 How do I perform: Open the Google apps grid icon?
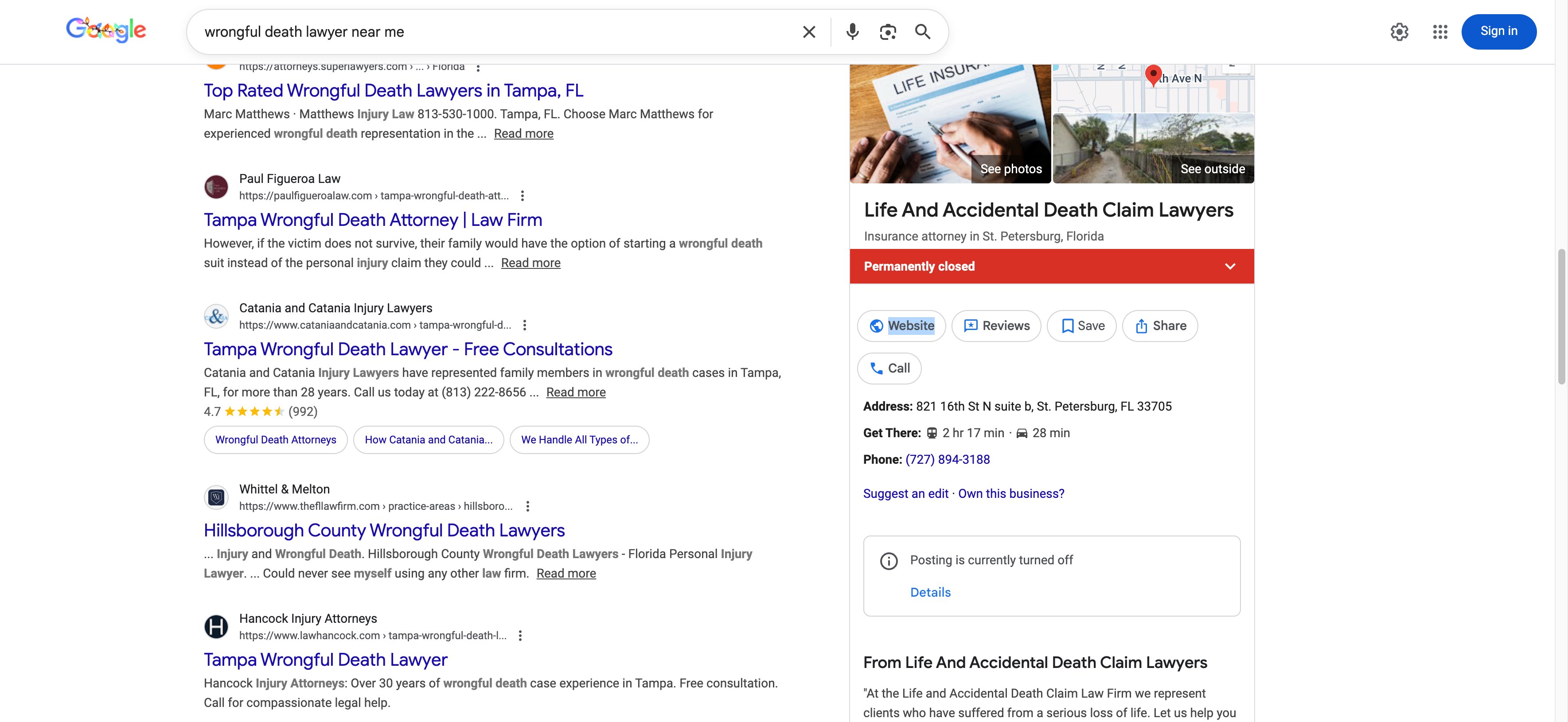coord(1439,31)
